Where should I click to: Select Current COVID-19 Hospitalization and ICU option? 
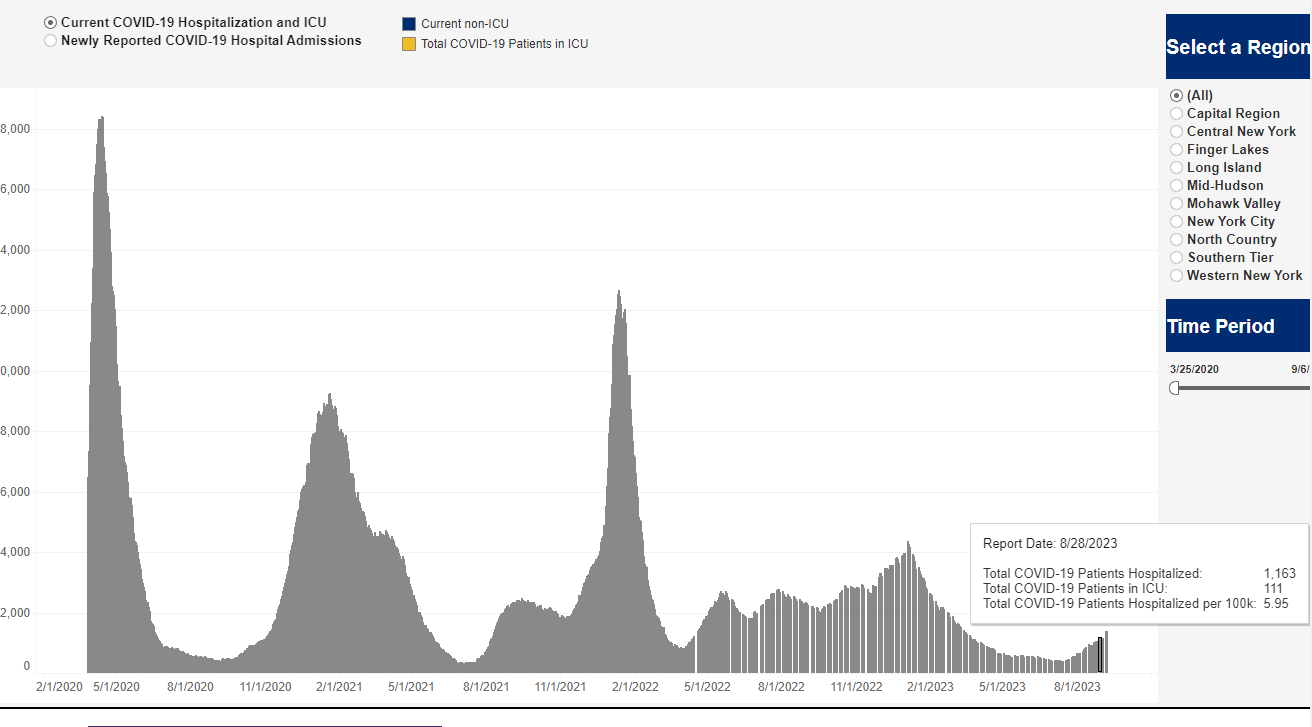click(x=51, y=22)
